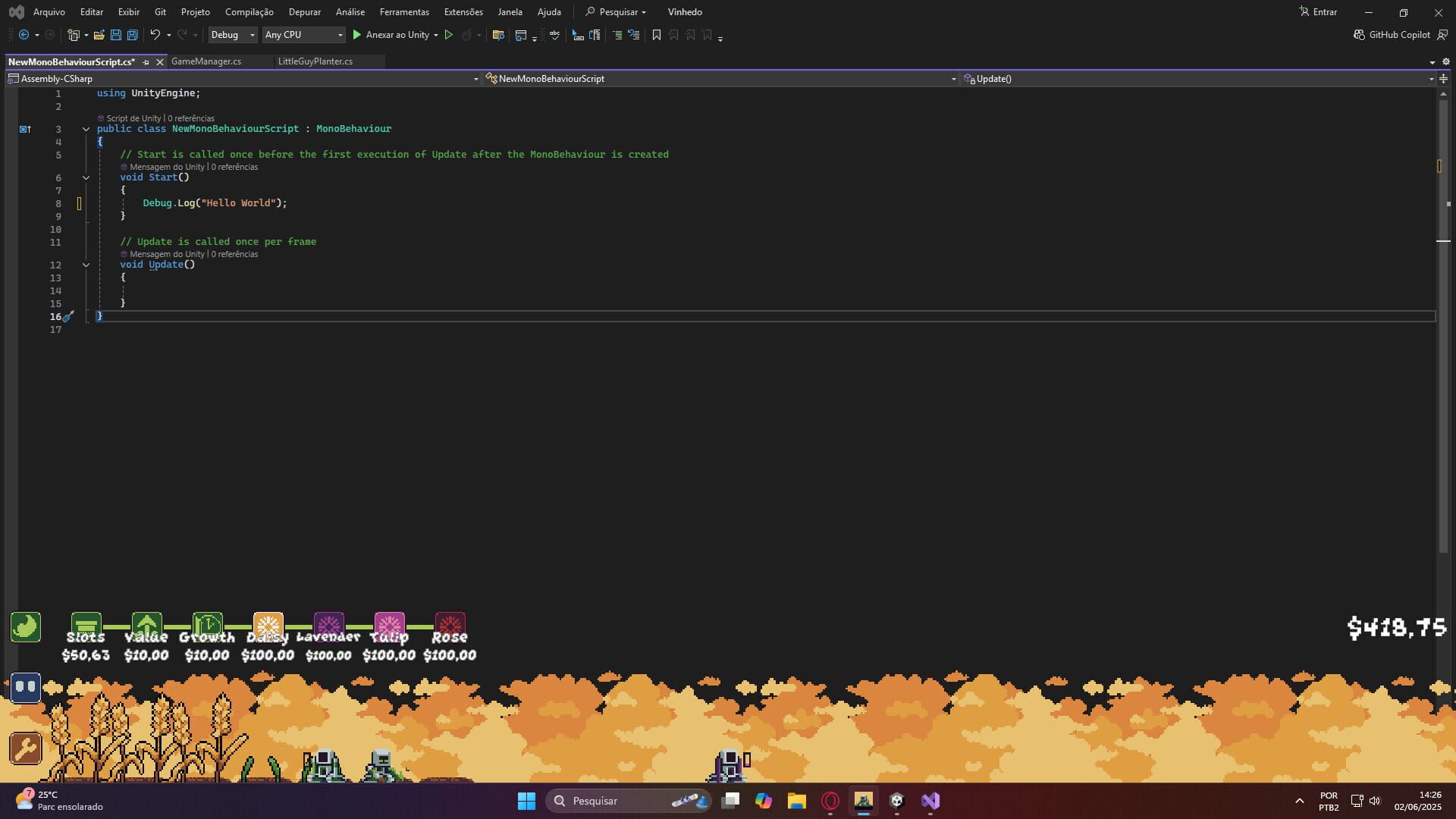
Task: Open the Ferramentas menu
Action: point(404,11)
